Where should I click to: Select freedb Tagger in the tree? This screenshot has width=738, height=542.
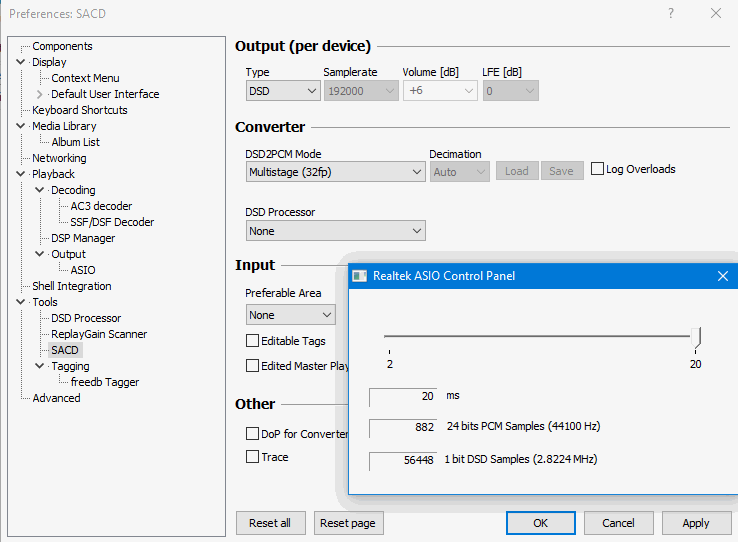[104, 382]
